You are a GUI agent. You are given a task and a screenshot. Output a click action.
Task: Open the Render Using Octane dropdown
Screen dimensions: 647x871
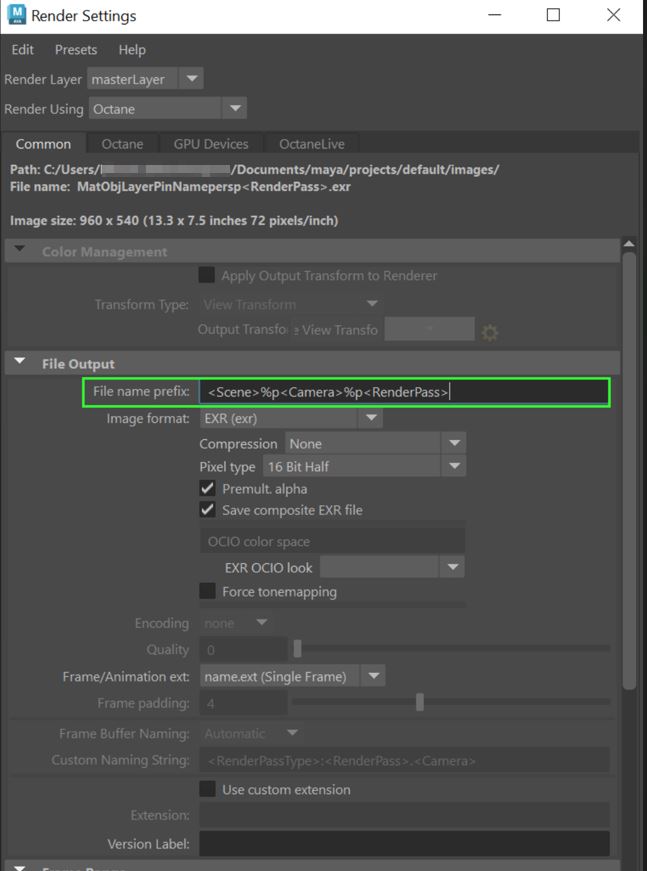(168, 108)
